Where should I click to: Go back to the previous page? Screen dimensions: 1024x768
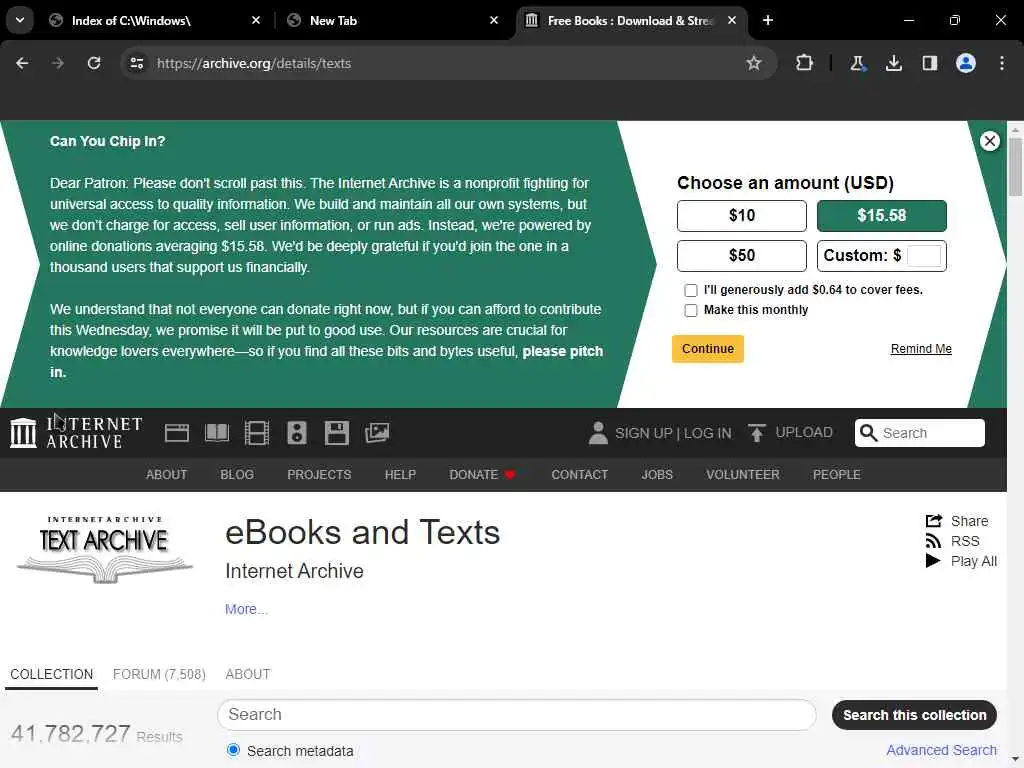tap(22, 63)
